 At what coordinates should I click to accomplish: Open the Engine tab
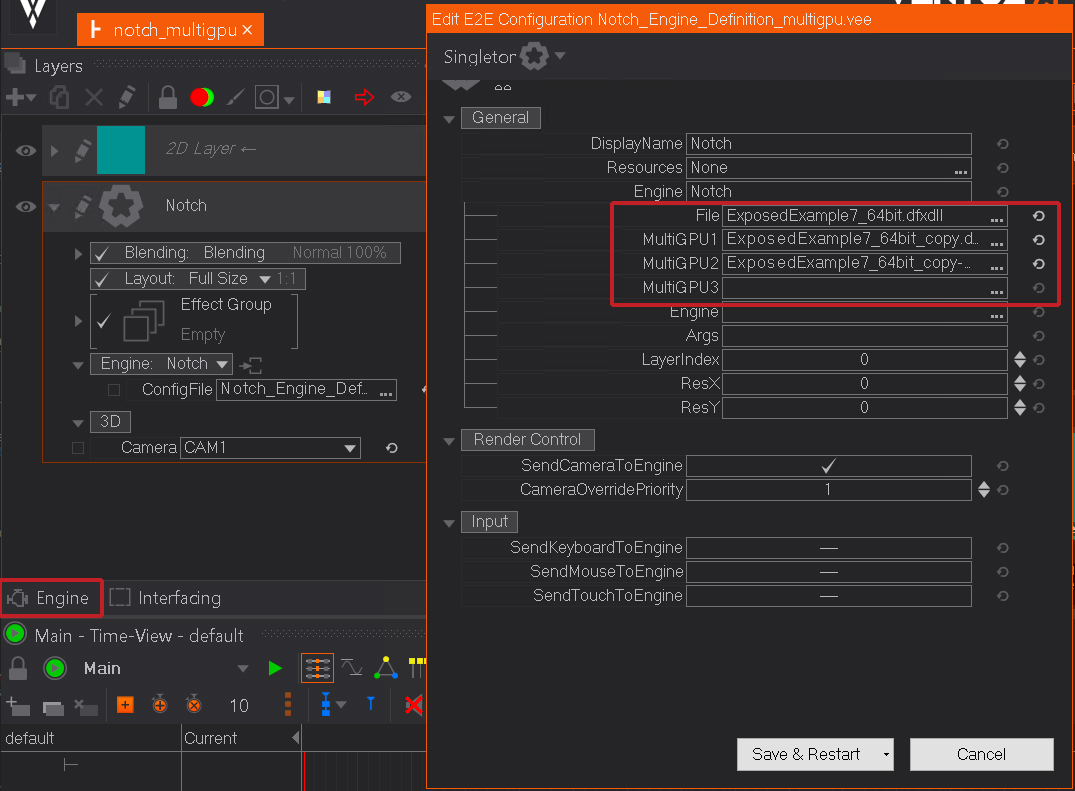pos(52,598)
